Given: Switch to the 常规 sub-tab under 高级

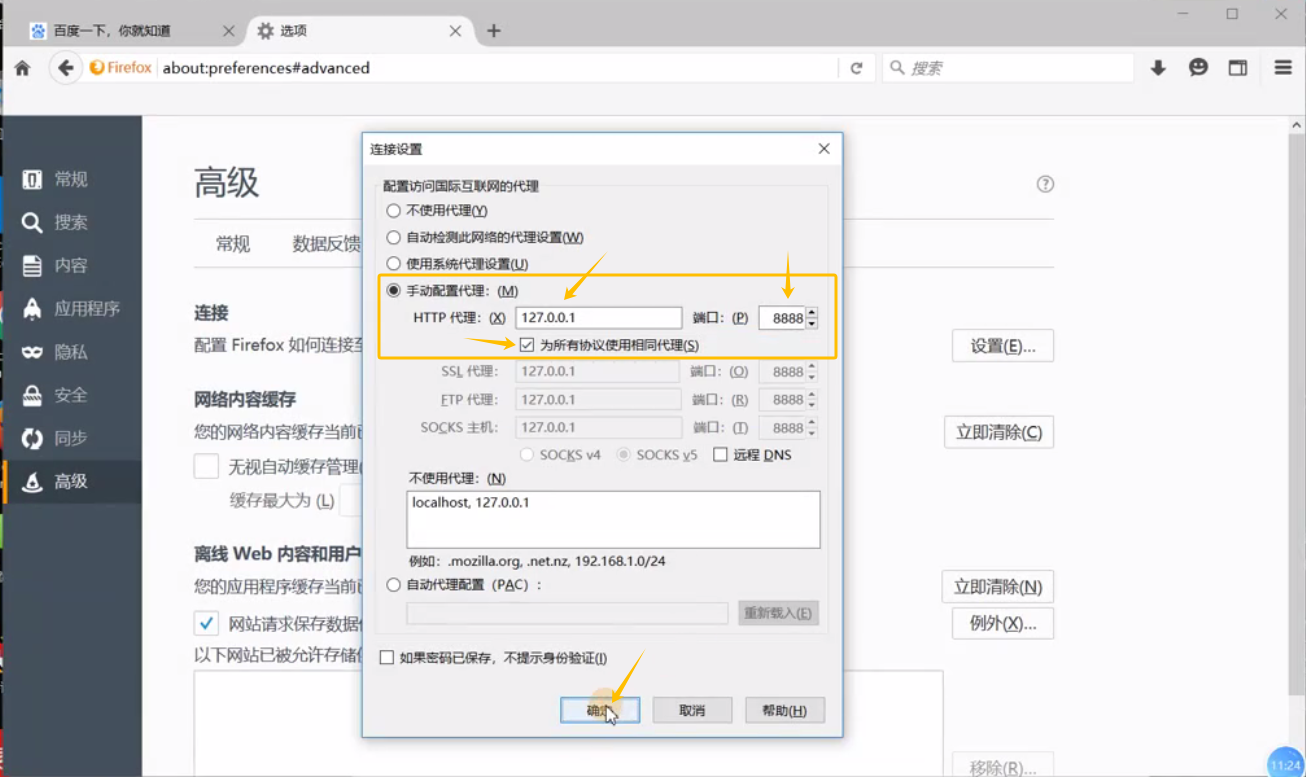Looking at the screenshot, I should (233, 244).
